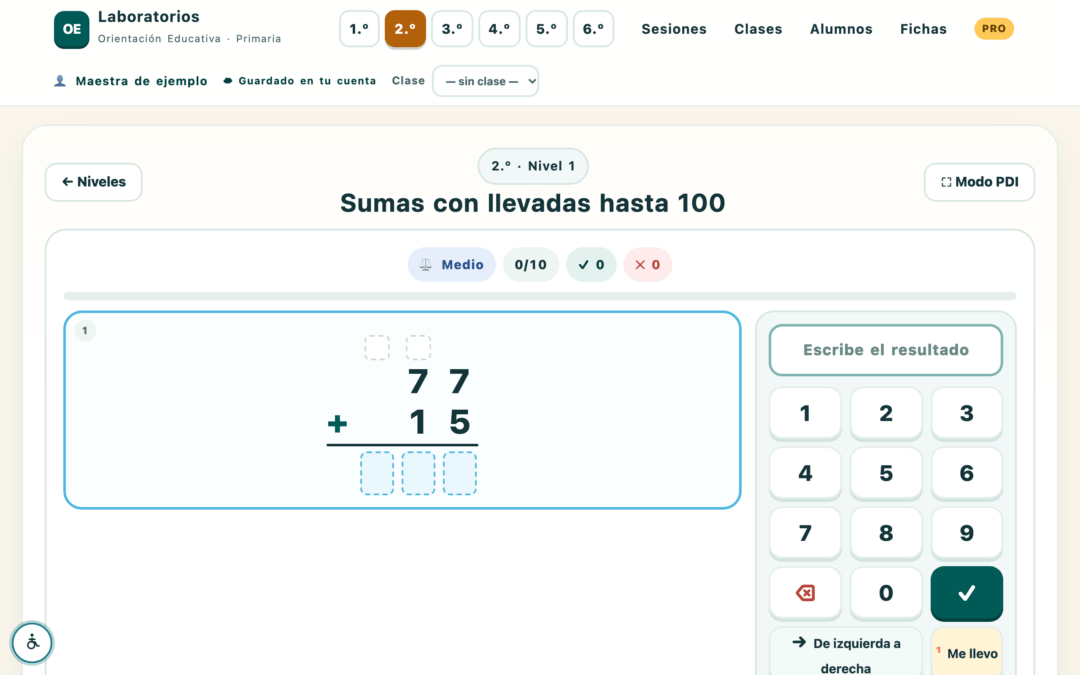The image size is (1080, 675).
Task: Open the Sesiones menu
Action: [674, 29]
